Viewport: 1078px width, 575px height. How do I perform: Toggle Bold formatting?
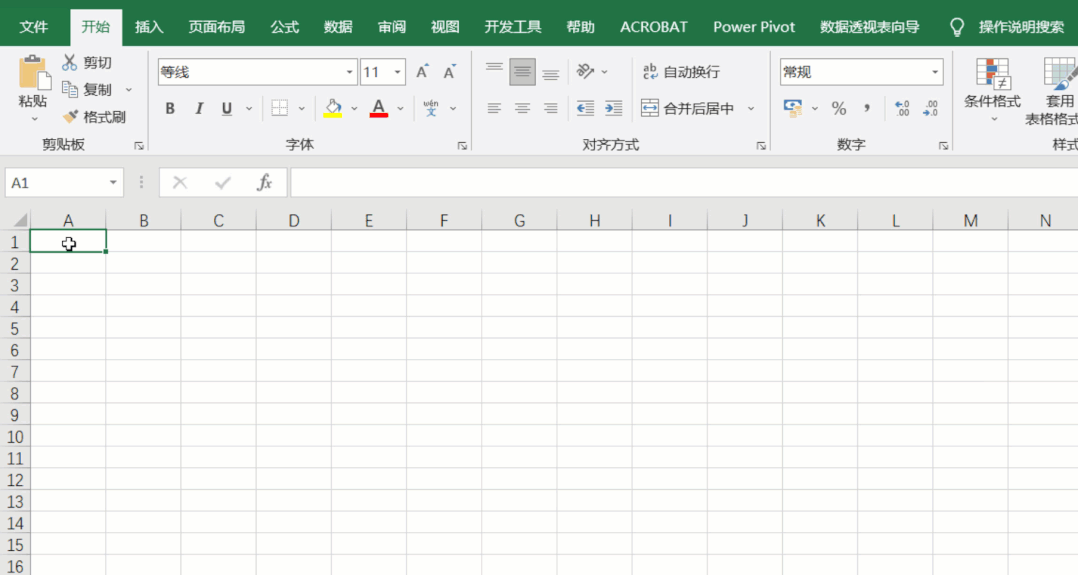pyautogui.click(x=170, y=109)
